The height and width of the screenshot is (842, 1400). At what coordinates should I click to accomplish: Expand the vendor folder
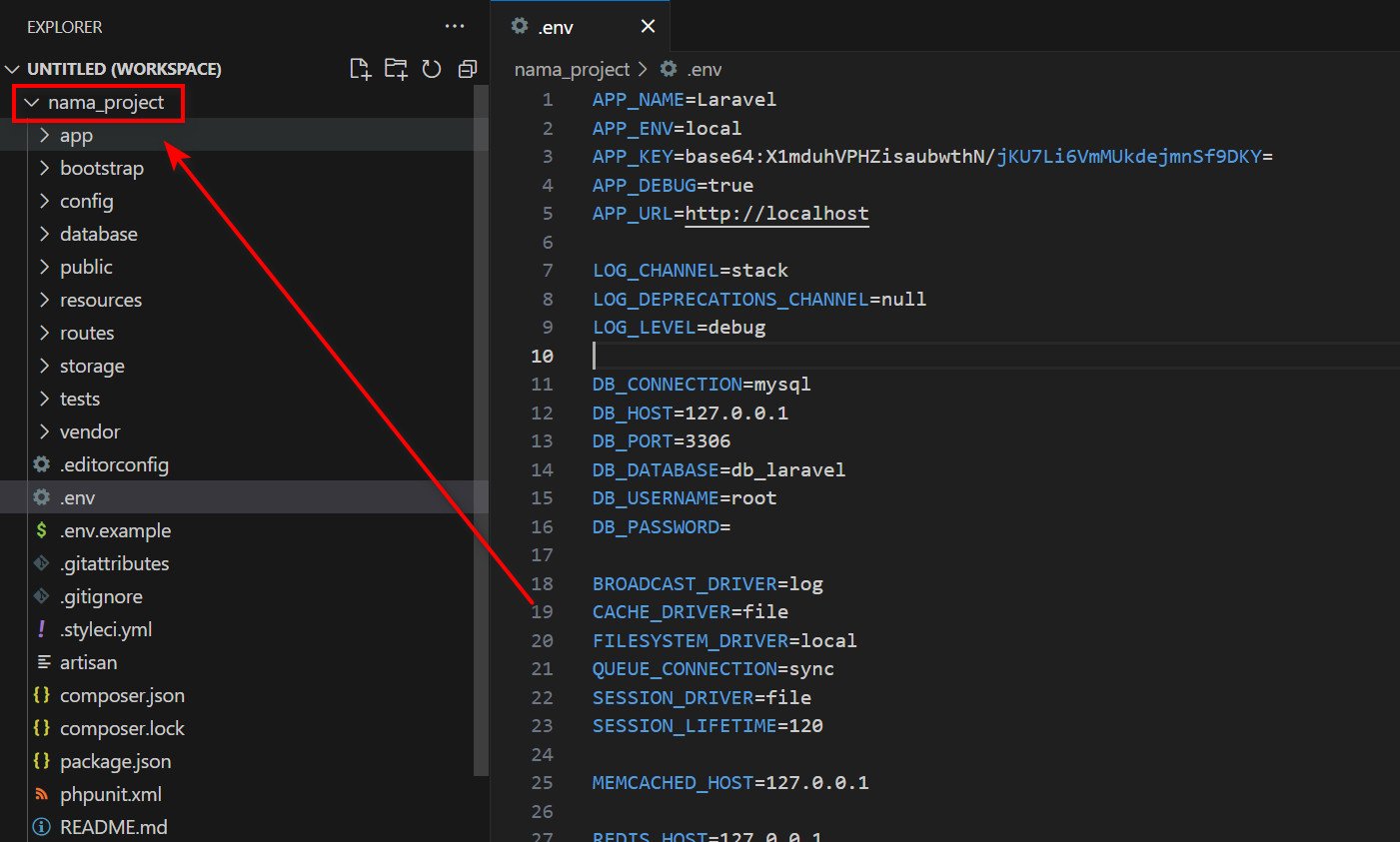tap(44, 431)
